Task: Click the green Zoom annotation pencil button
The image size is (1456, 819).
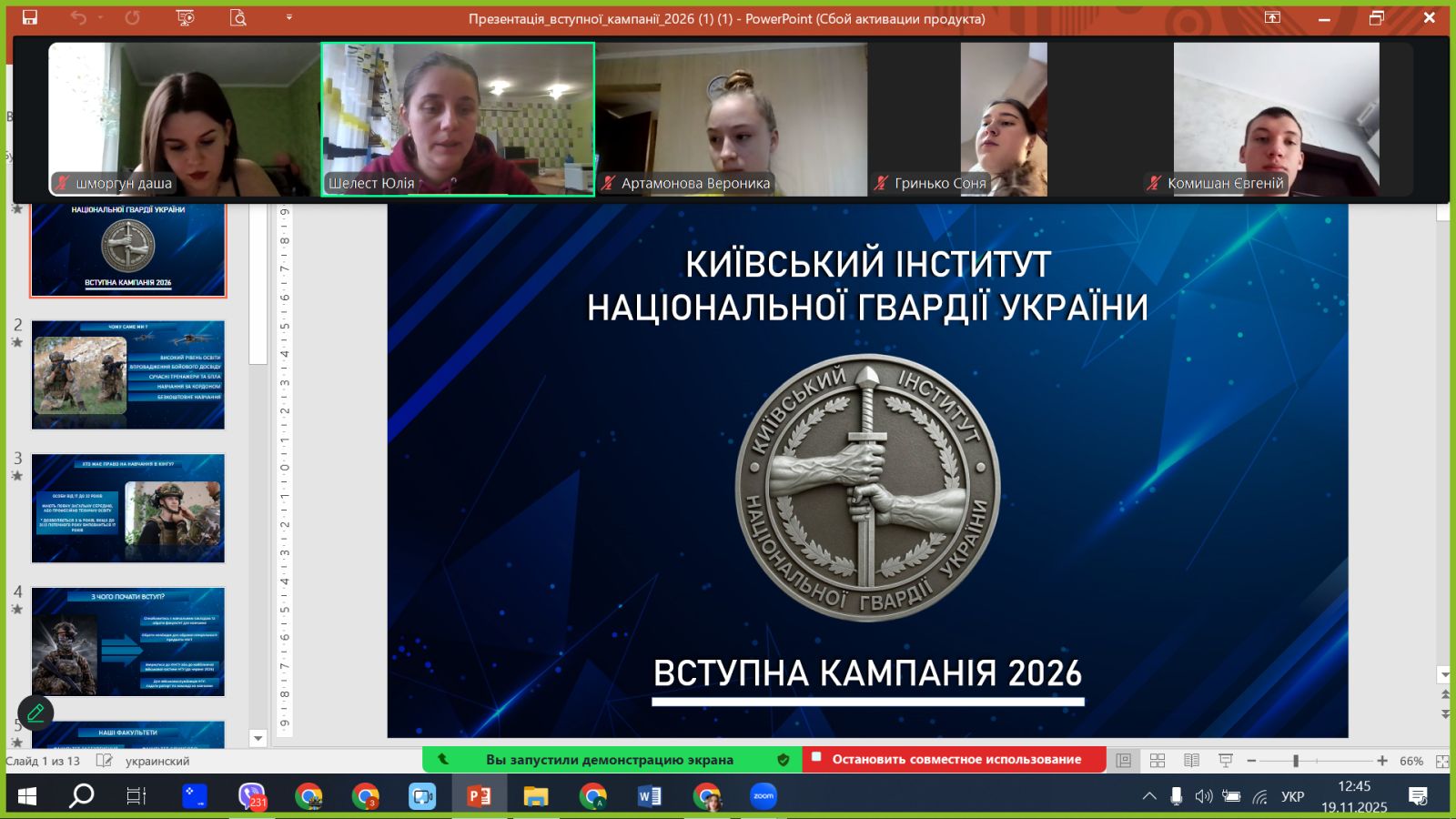Action: click(x=35, y=713)
